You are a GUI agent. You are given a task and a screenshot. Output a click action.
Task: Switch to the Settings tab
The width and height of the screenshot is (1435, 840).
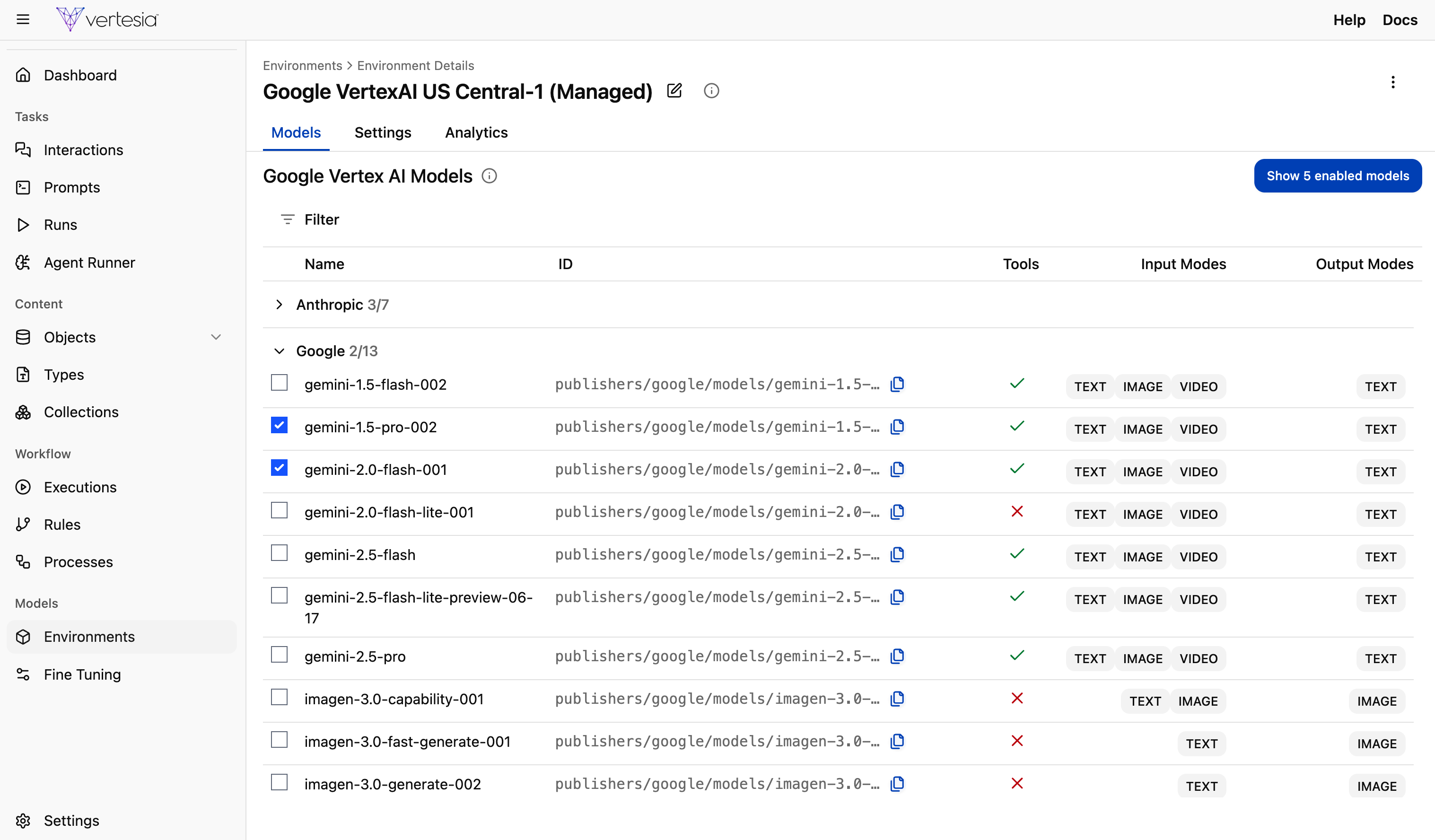383,133
